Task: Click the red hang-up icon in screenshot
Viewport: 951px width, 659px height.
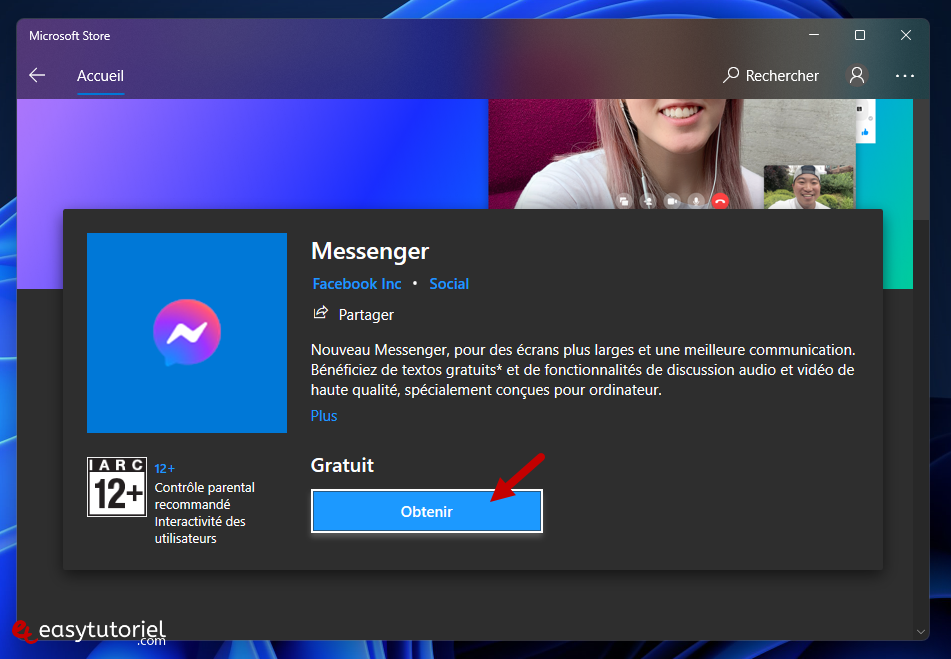Action: (720, 201)
